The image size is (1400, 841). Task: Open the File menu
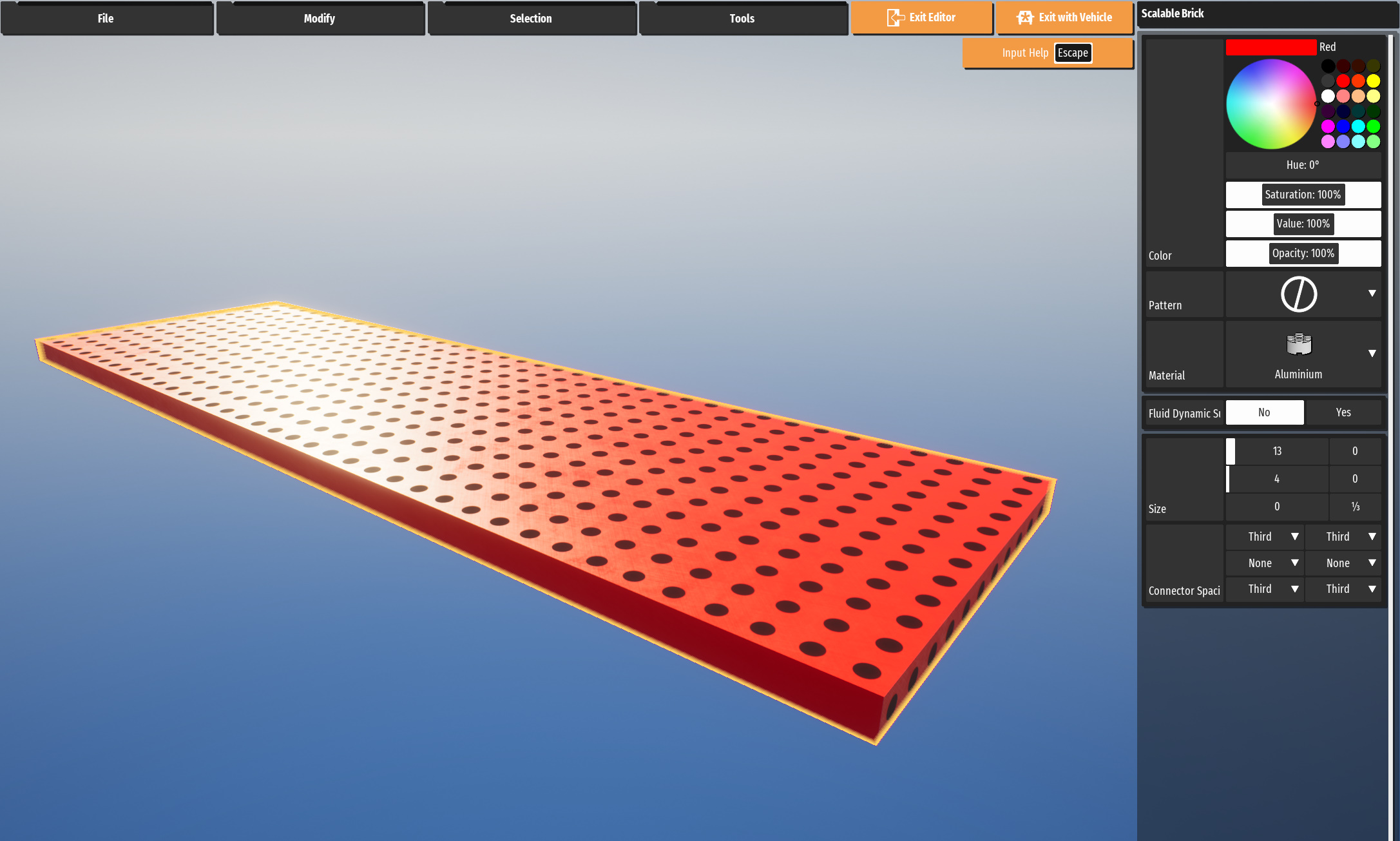click(x=106, y=19)
